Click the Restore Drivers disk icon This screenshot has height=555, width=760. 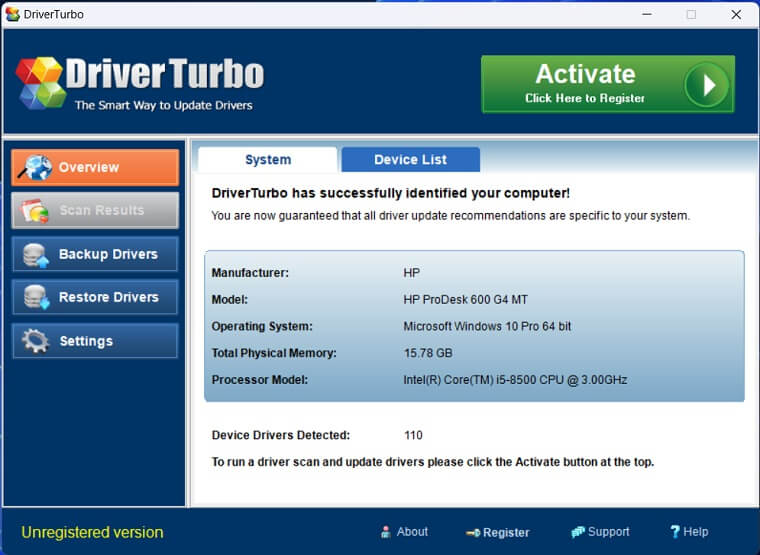[36, 297]
